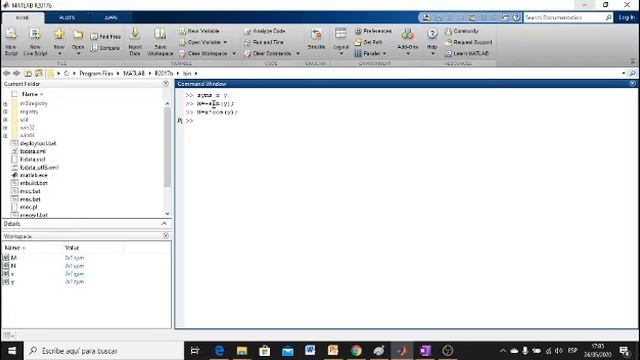
Task: Click Browse for folder icon
Action: tap(39, 73)
